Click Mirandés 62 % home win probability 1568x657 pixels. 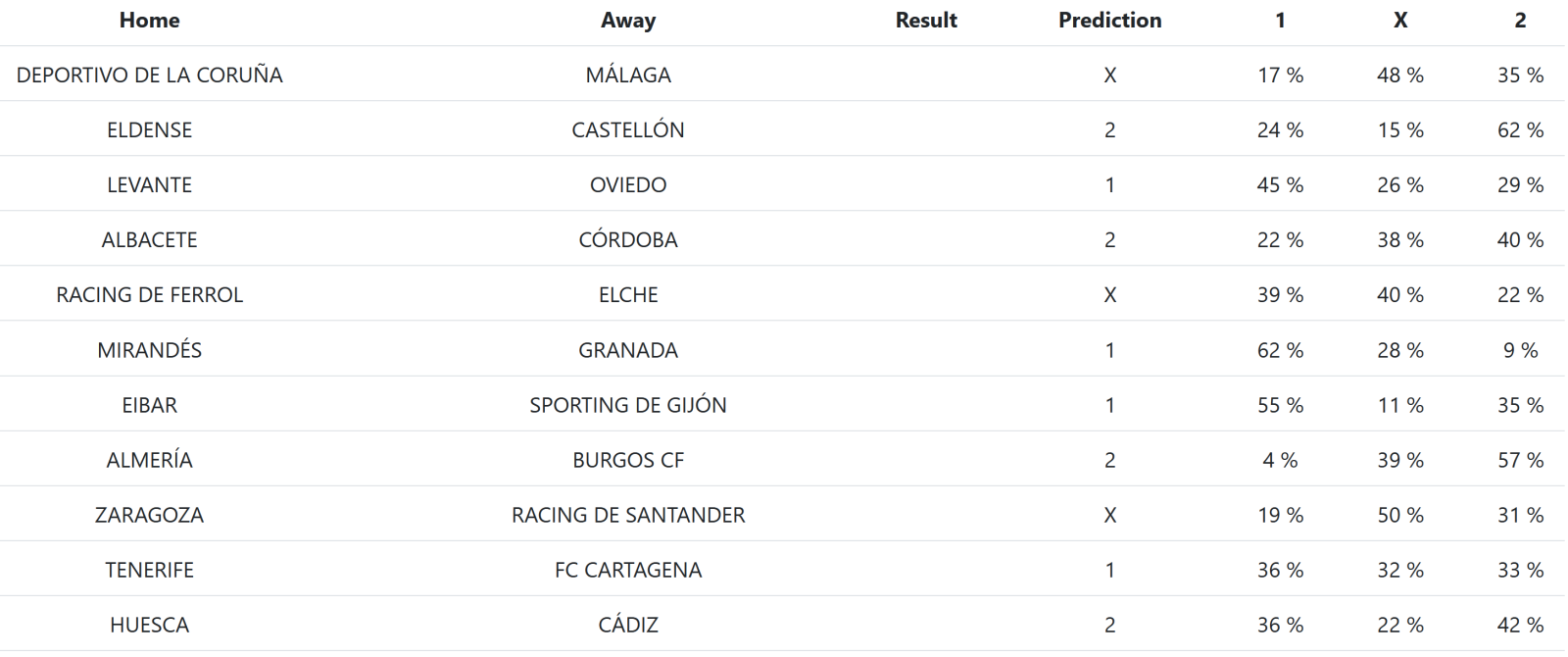click(1280, 350)
